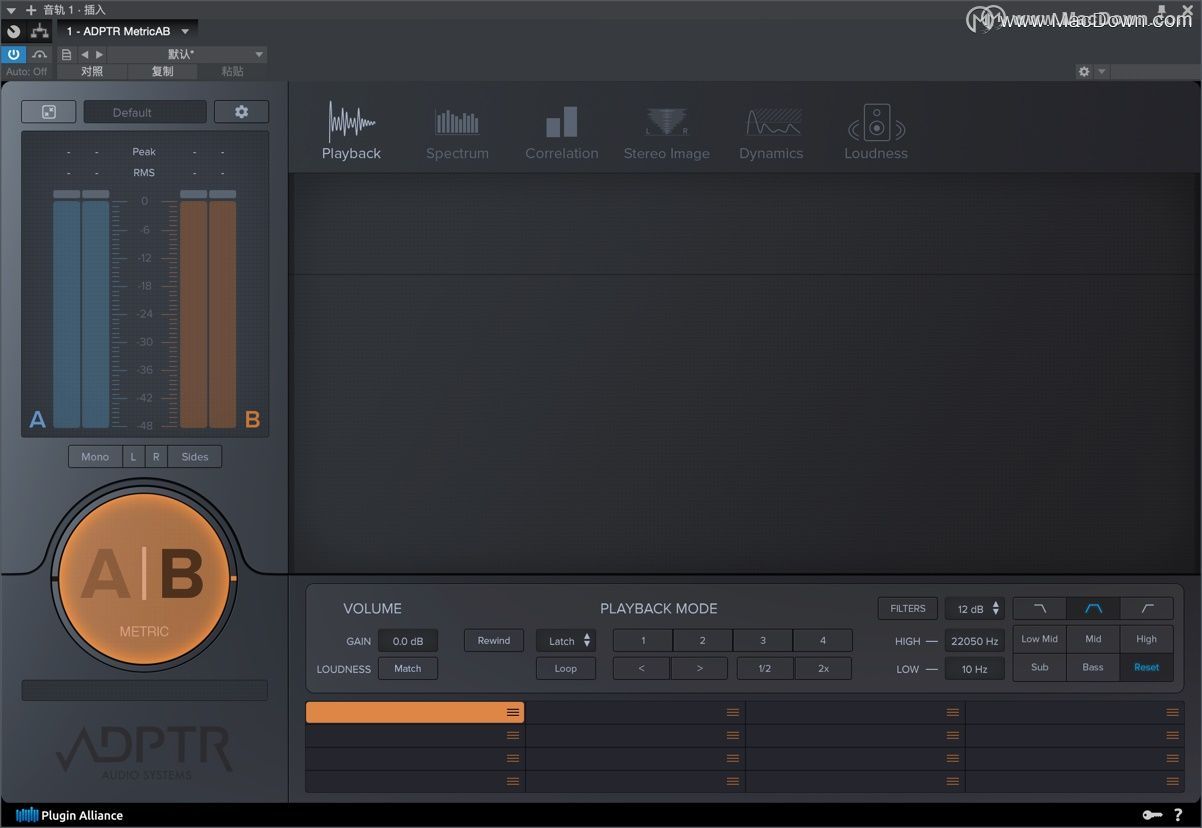Click the plus icon beside 音轨 1 · 插入
1202x828 pixels.
(30, 10)
